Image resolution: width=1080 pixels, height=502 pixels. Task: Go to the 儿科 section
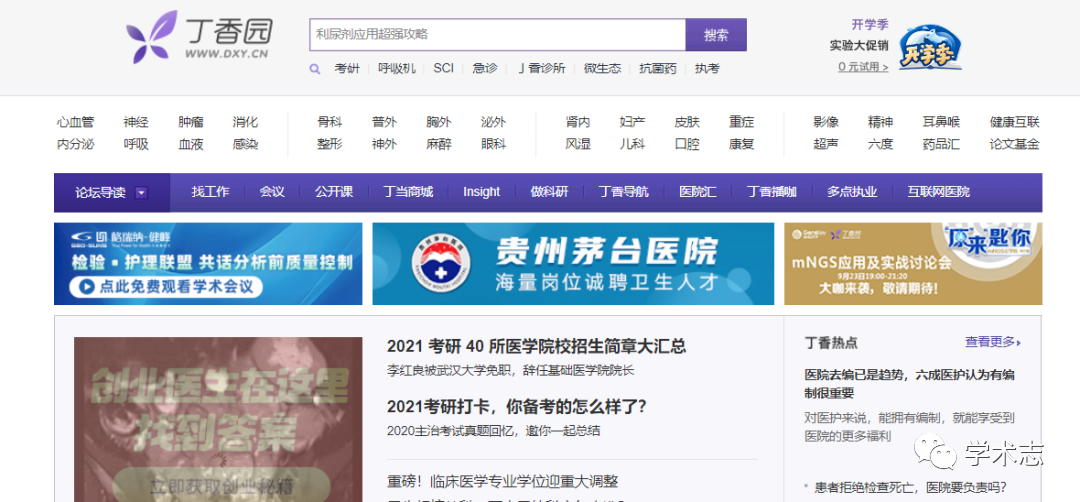pyautogui.click(x=632, y=145)
